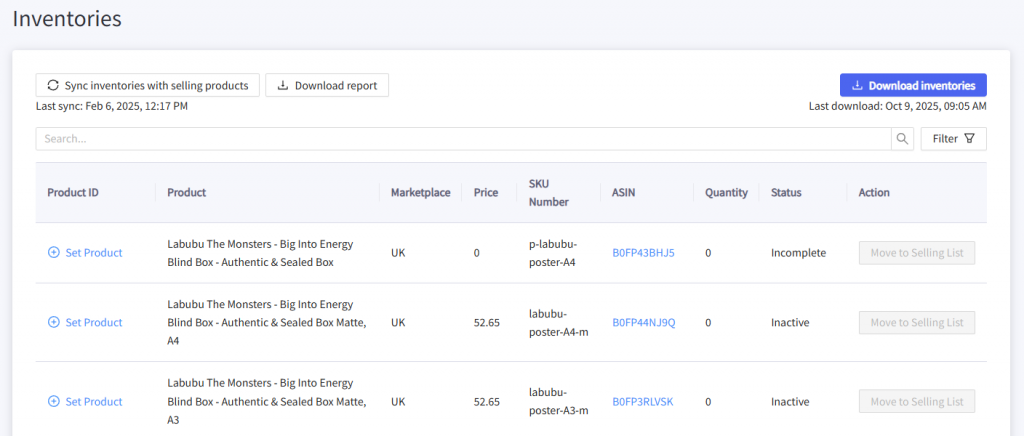The width and height of the screenshot is (1024, 436).
Task: Open ASIN link B0FP43BHJ5
Action: pos(643,253)
